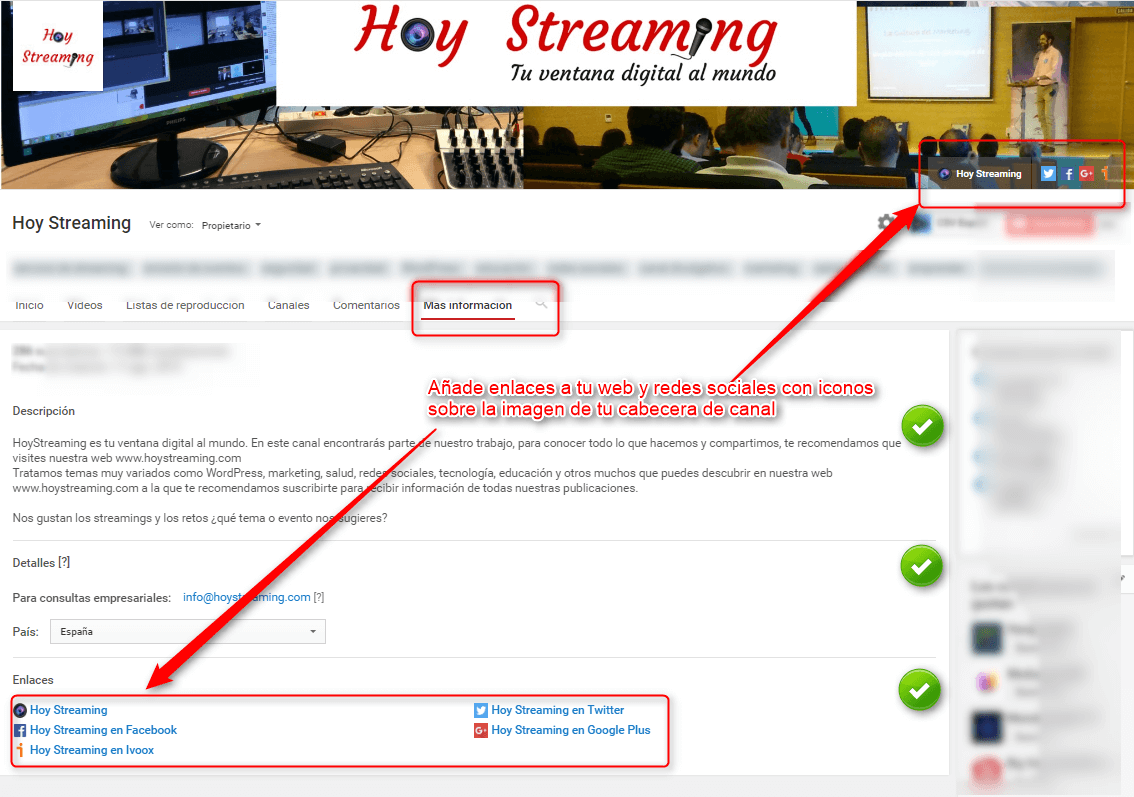This screenshot has height=797, width=1134.
Task: Click the Hoy Streaming channel avatar logo
Action: (58, 47)
